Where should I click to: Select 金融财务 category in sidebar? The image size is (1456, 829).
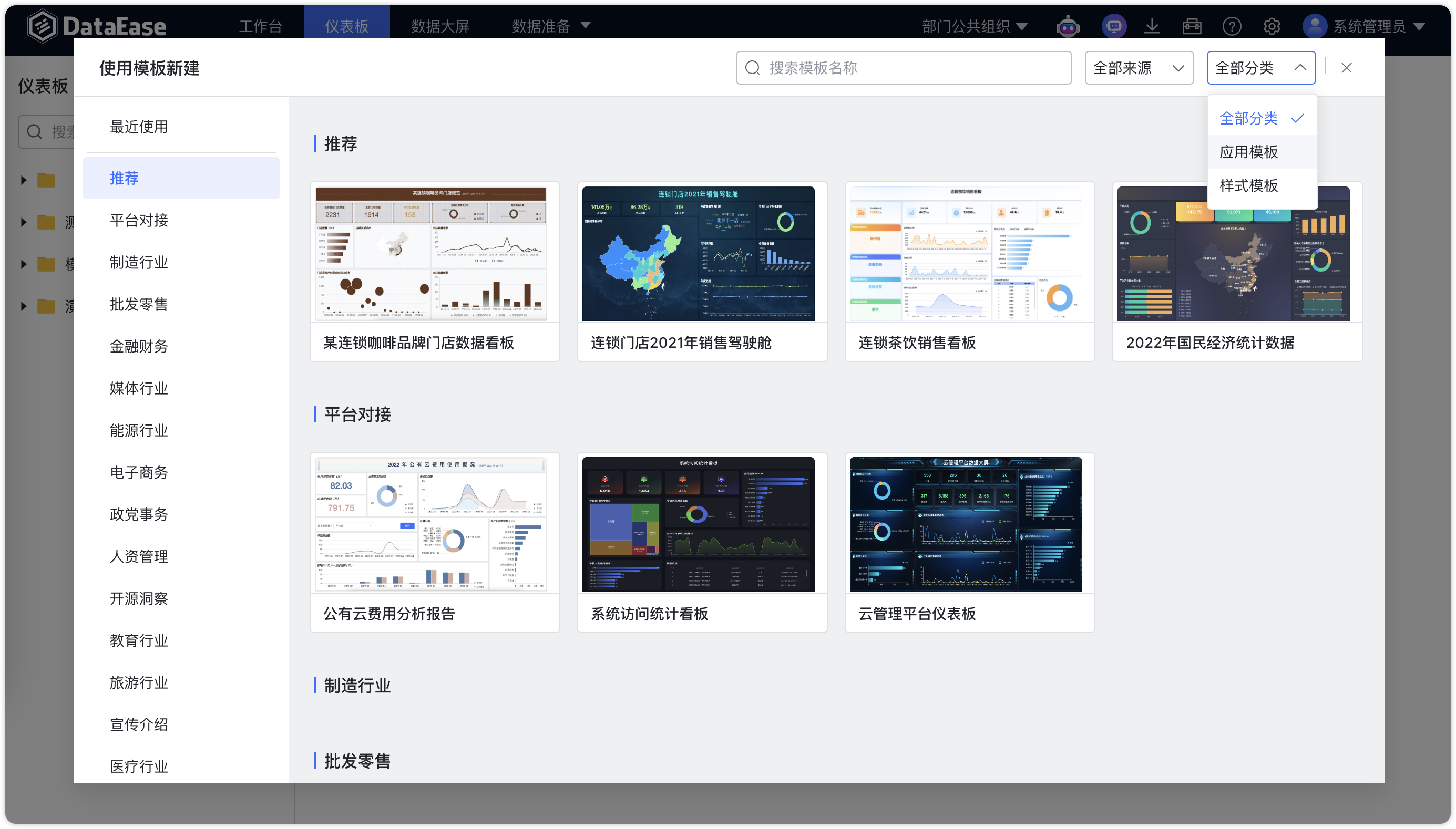pyautogui.click(x=181, y=346)
